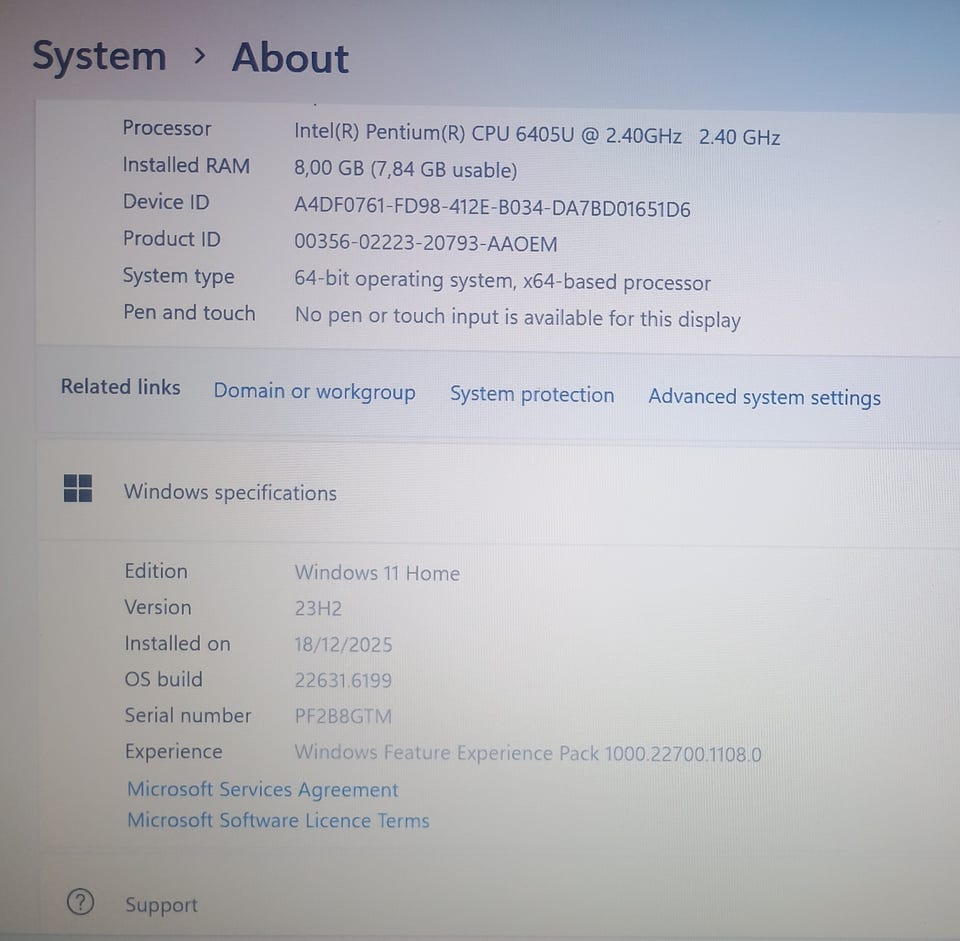Viewport: 960px width, 941px height.
Task: Click the Edition label
Action: pyautogui.click(x=156, y=571)
